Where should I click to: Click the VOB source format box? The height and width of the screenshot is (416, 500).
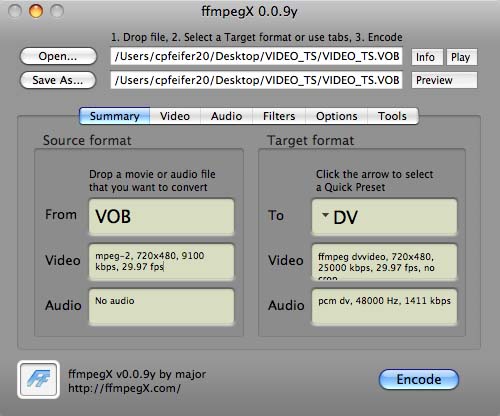click(161, 217)
